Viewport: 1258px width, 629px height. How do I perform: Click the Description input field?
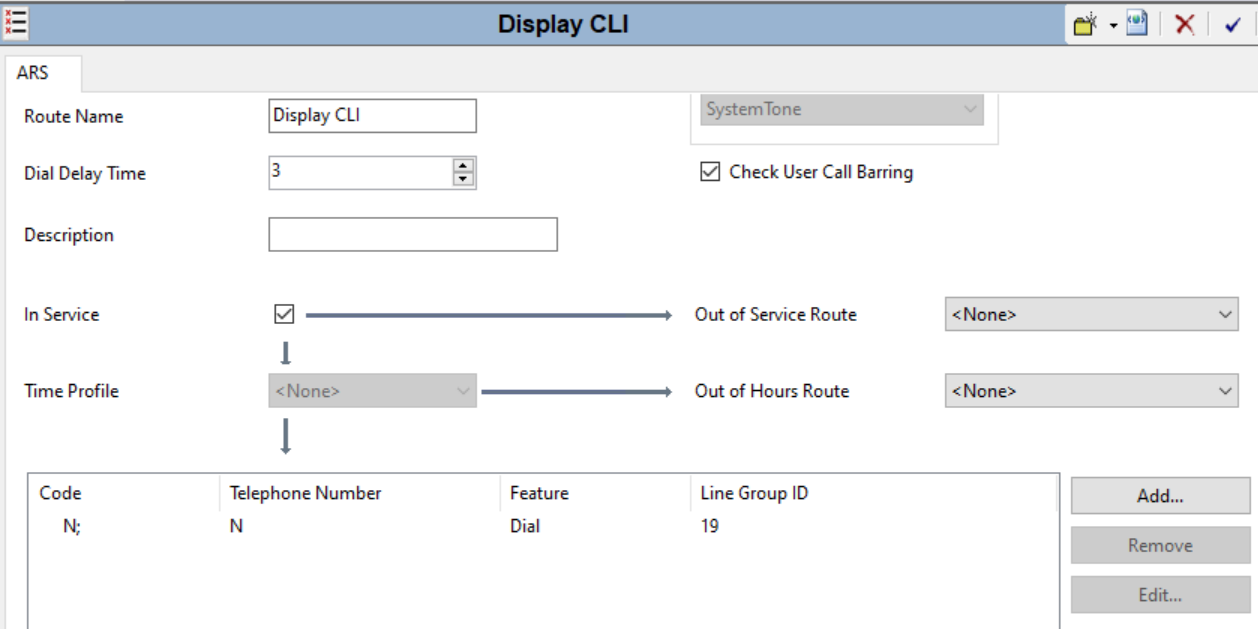pos(413,234)
